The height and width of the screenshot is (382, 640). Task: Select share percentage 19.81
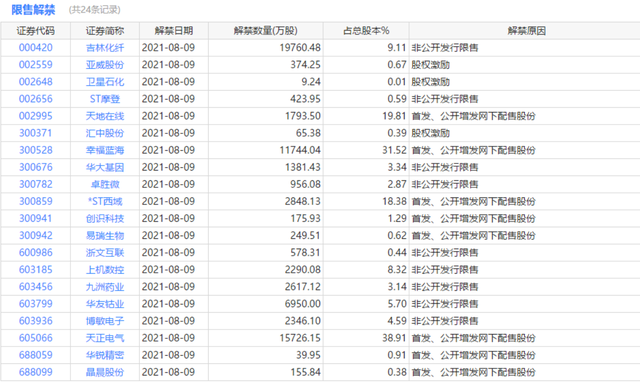pyautogui.click(x=394, y=116)
